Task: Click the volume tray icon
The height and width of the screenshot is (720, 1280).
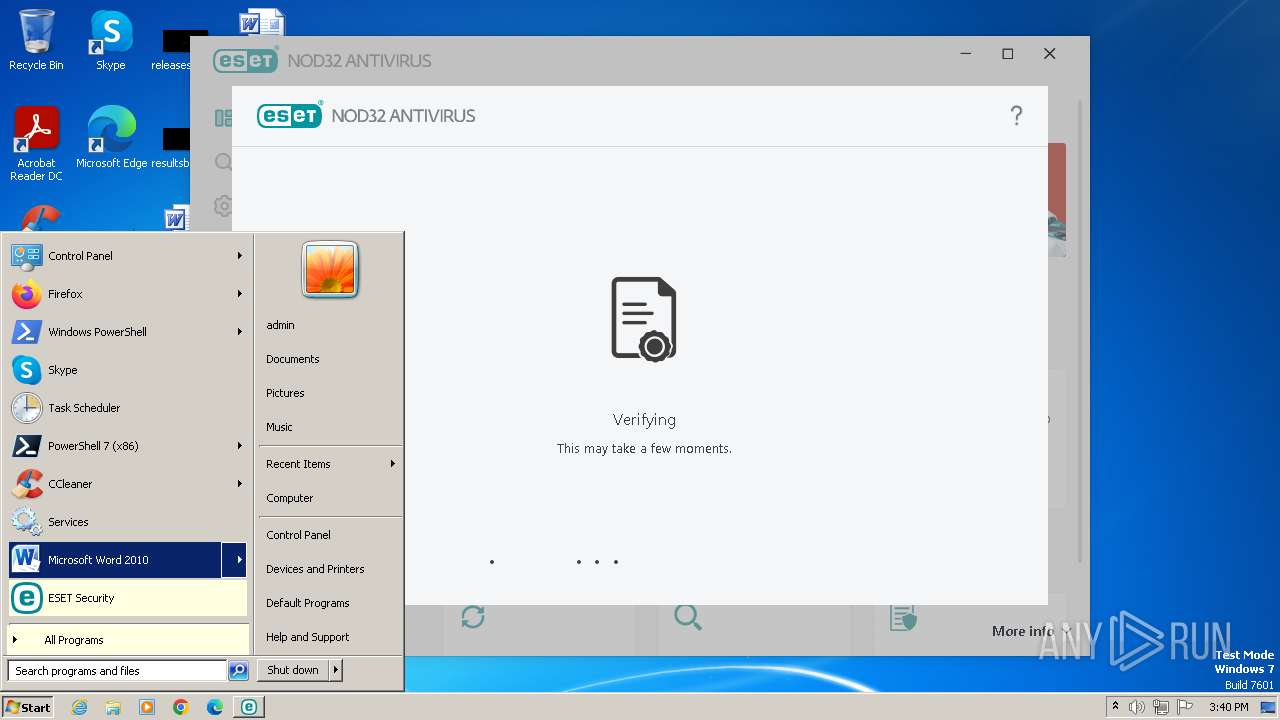Action: tap(1137, 707)
